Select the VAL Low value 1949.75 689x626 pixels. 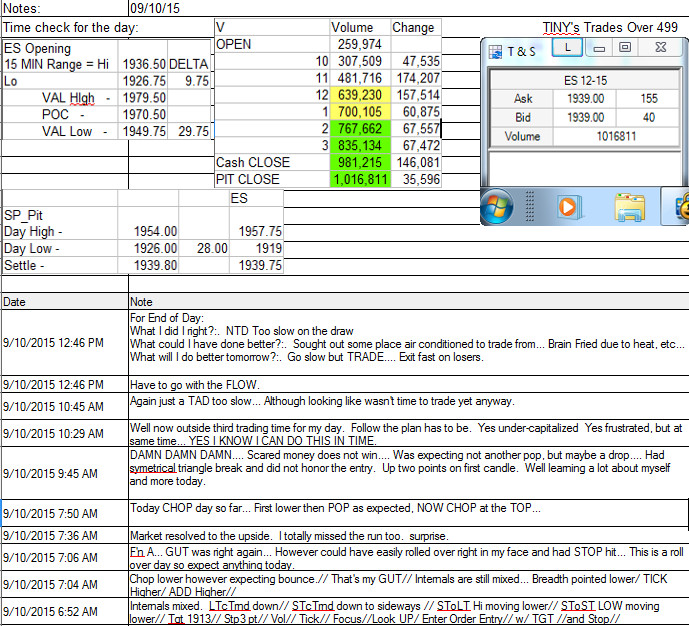(x=143, y=131)
